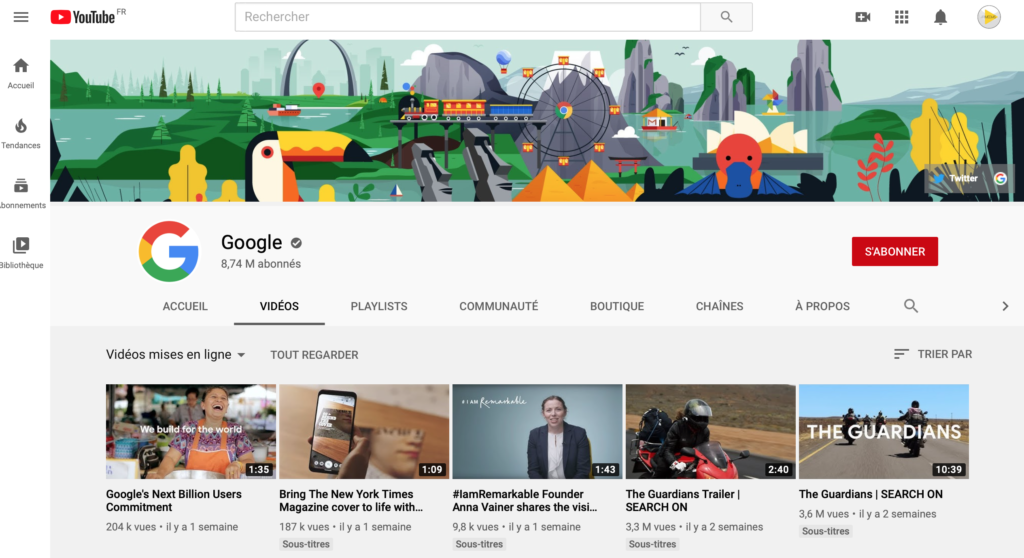Switch to the Playlists tab
The height and width of the screenshot is (558, 1024).
[379, 306]
